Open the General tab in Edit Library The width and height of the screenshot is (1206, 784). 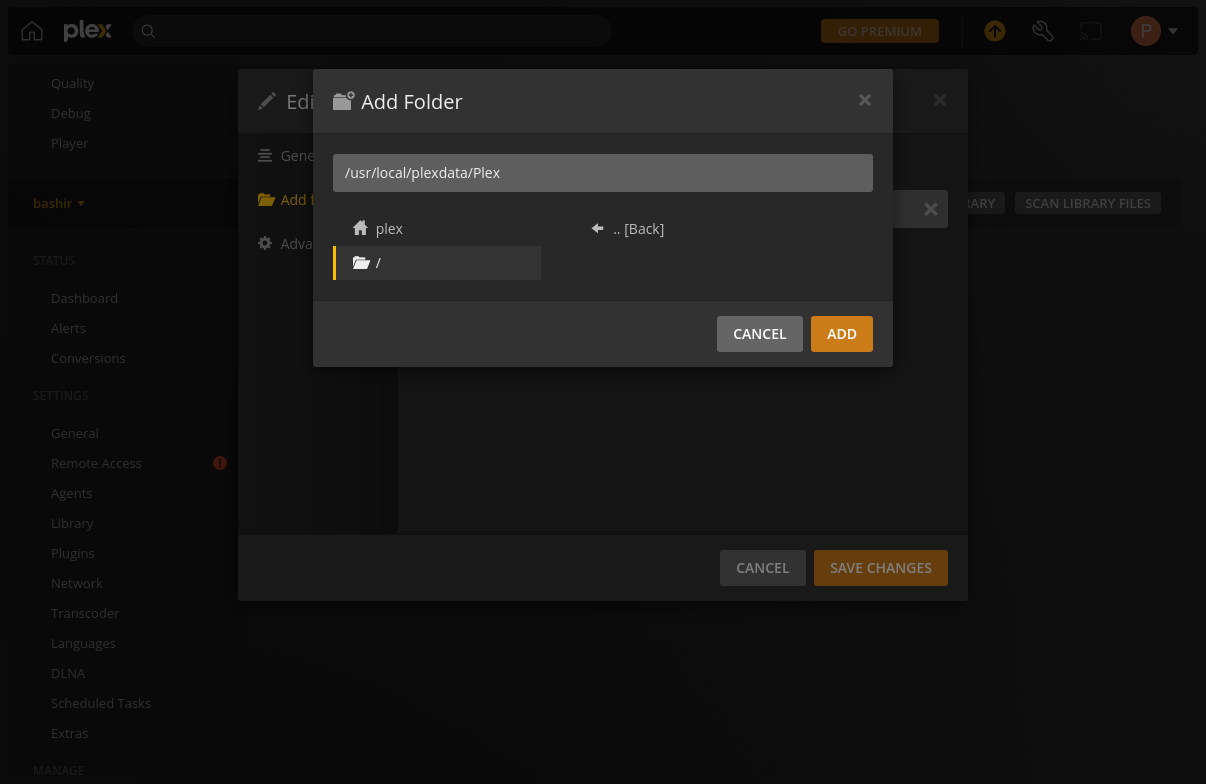click(285, 156)
